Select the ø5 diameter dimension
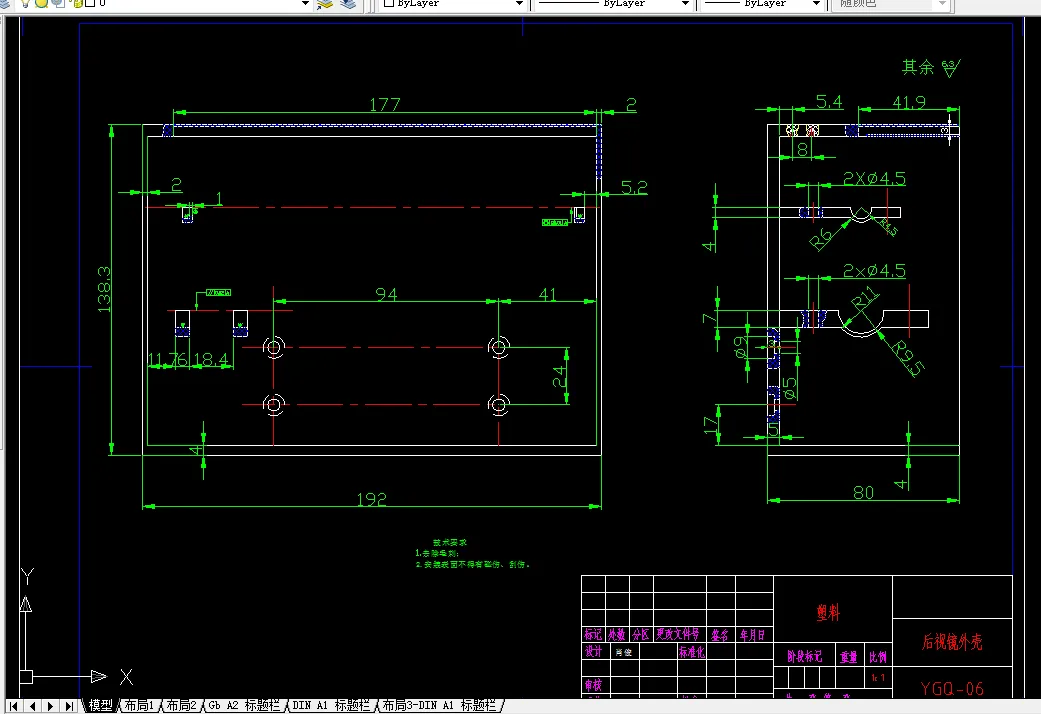Viewport: 1041px width, 714px height. [789, 388]
